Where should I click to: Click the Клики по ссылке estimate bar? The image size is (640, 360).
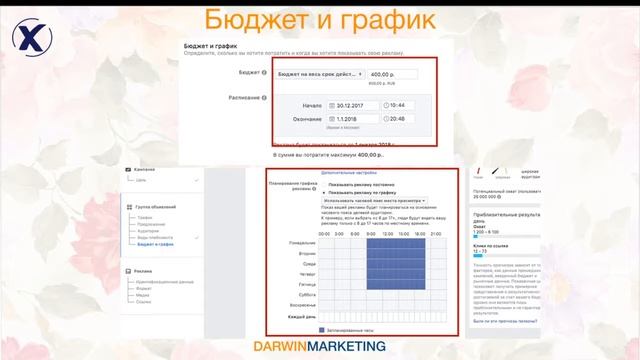pos(507,256)
